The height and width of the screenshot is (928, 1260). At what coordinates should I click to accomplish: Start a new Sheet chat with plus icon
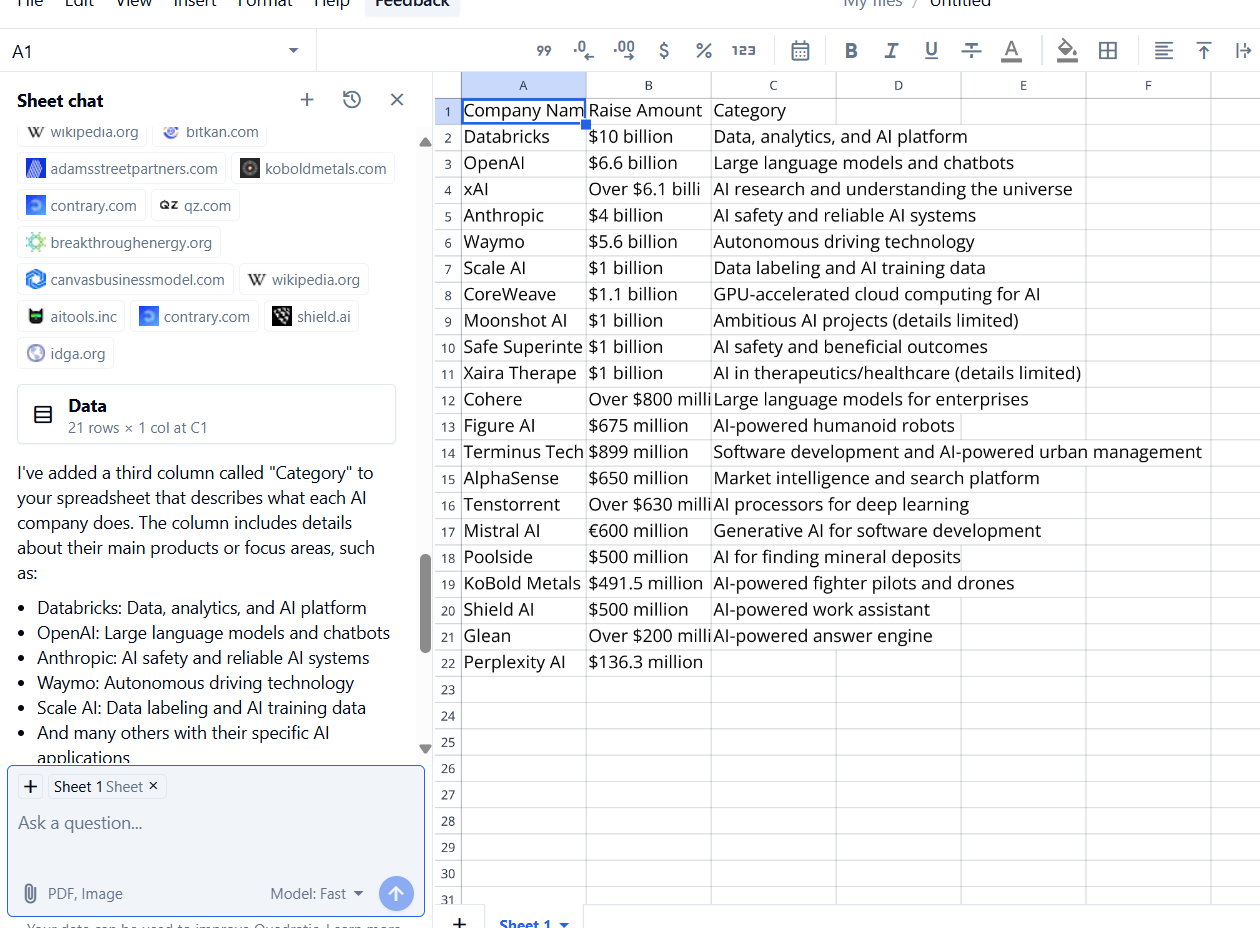click(x=307, y=100)
